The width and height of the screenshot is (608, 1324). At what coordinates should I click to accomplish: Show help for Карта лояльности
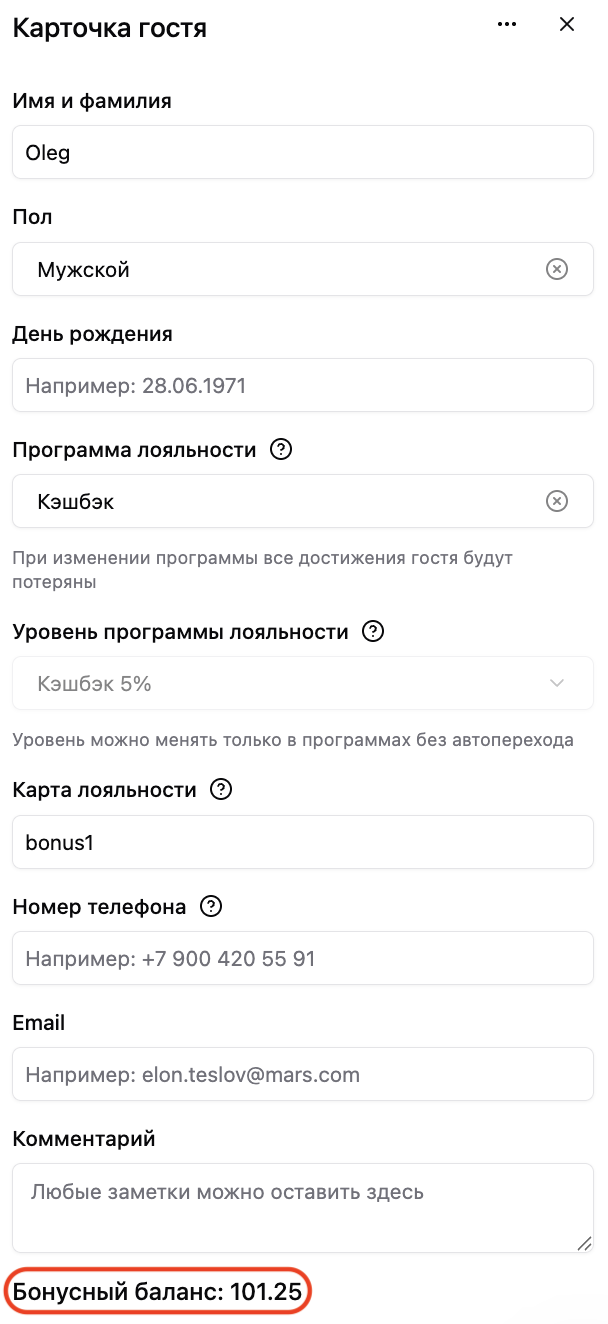pos(221,790)
